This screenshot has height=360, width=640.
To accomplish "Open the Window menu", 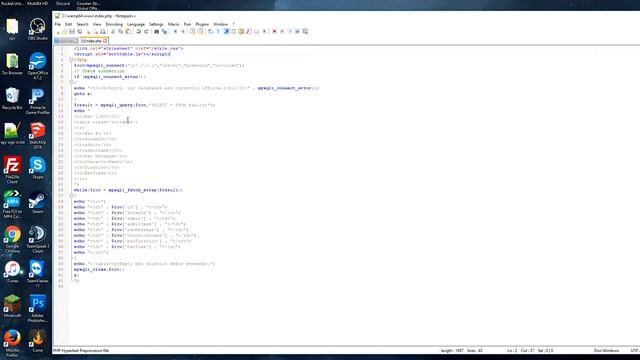I will [x=220, y=24].
